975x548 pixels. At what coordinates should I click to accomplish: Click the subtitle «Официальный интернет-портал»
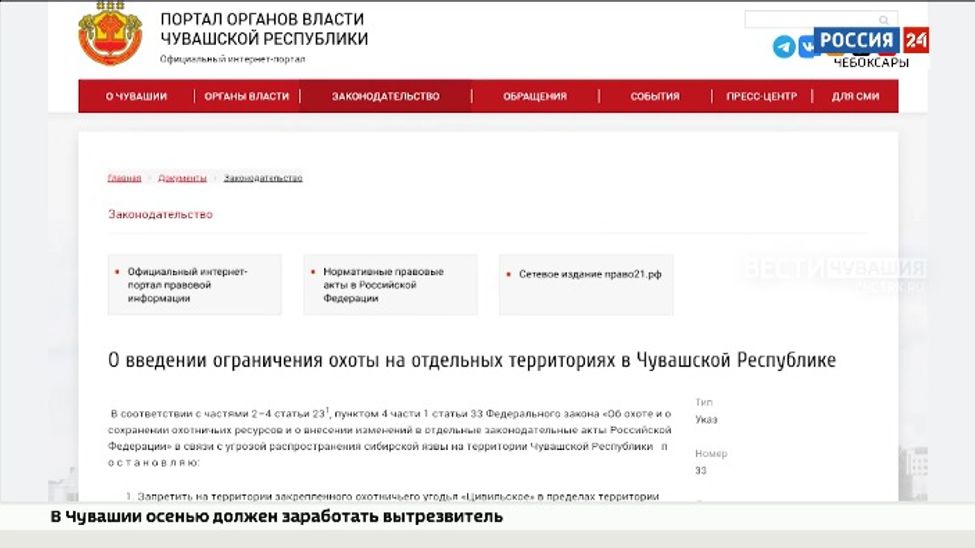pos(233,59)
